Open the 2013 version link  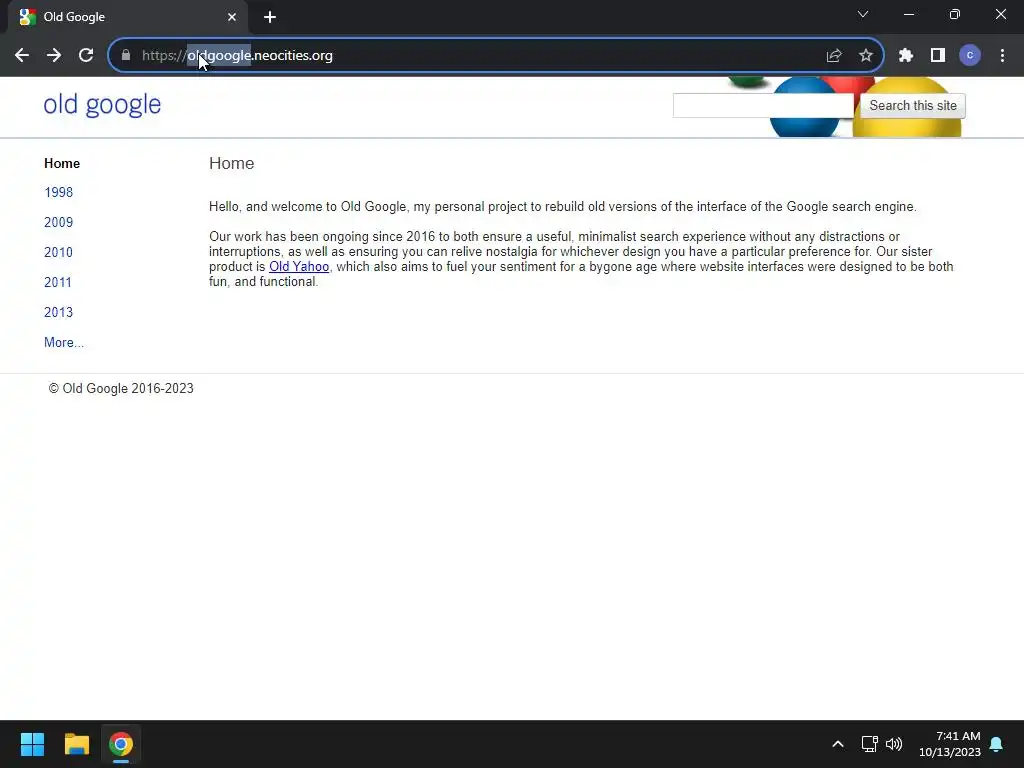pyautogui.click(x=59, y=313)
